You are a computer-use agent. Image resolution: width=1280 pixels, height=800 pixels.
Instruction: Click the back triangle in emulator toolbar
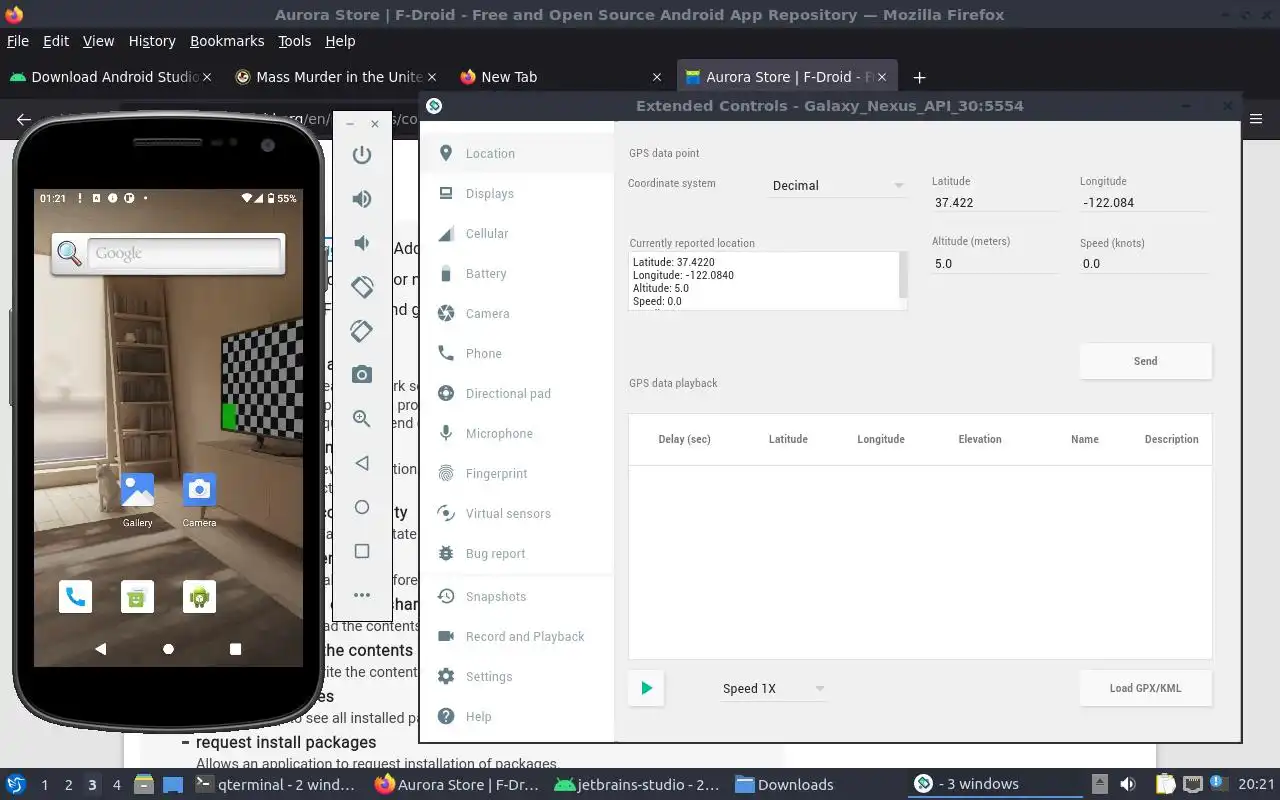(x=362, y=463)
